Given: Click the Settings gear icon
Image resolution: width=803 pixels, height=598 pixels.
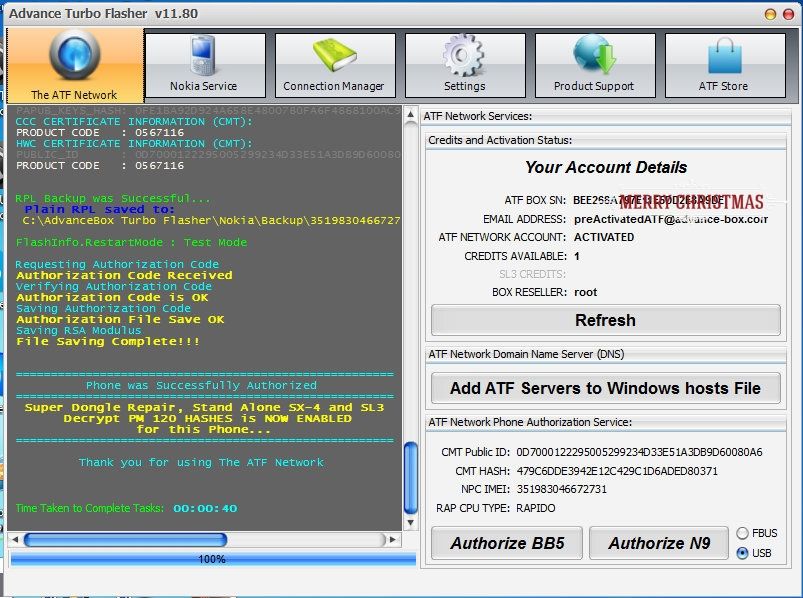Looking at the screenshot, I should (x=464, y=56).
